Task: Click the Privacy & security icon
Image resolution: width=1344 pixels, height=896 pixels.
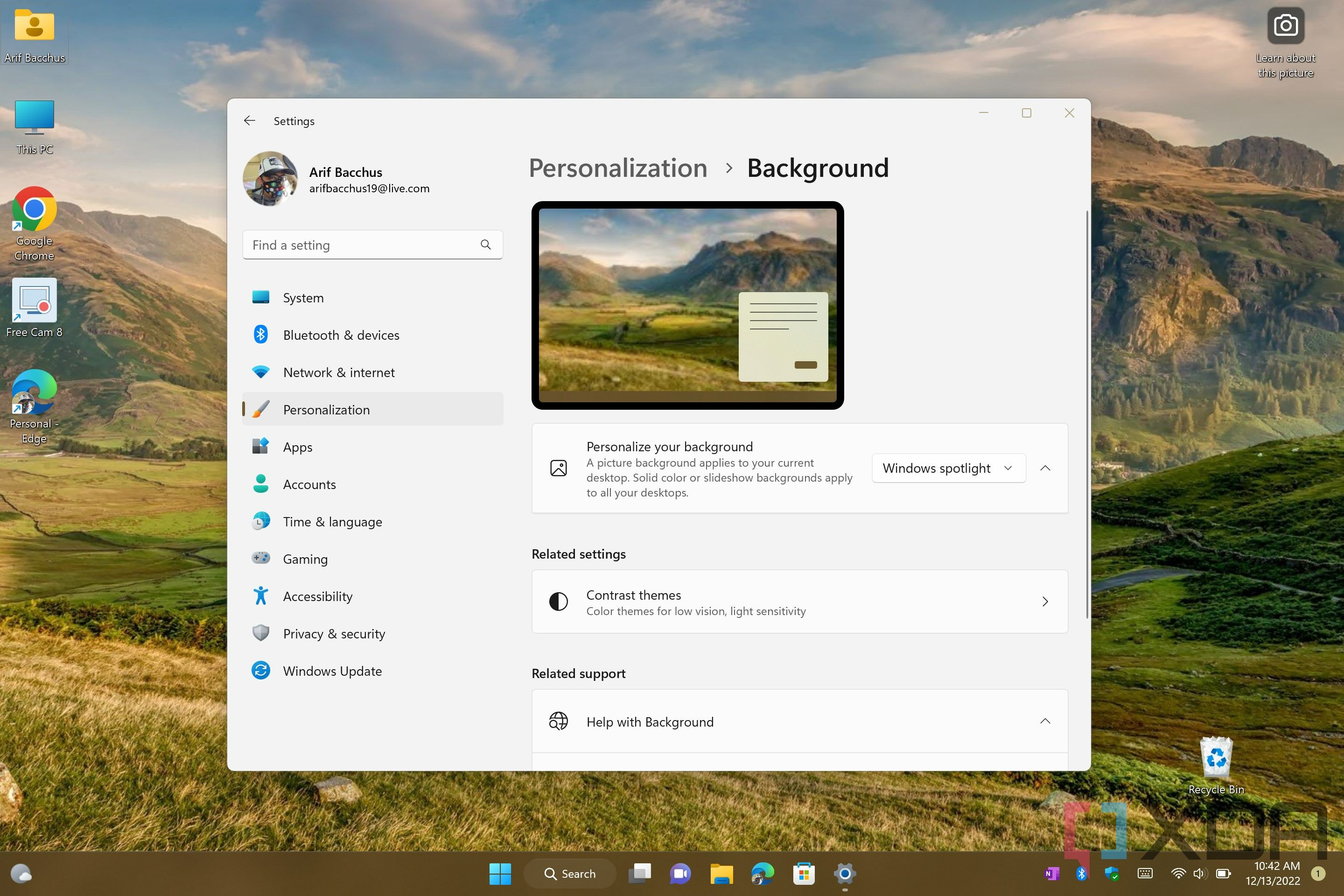Action: [262, 633]
